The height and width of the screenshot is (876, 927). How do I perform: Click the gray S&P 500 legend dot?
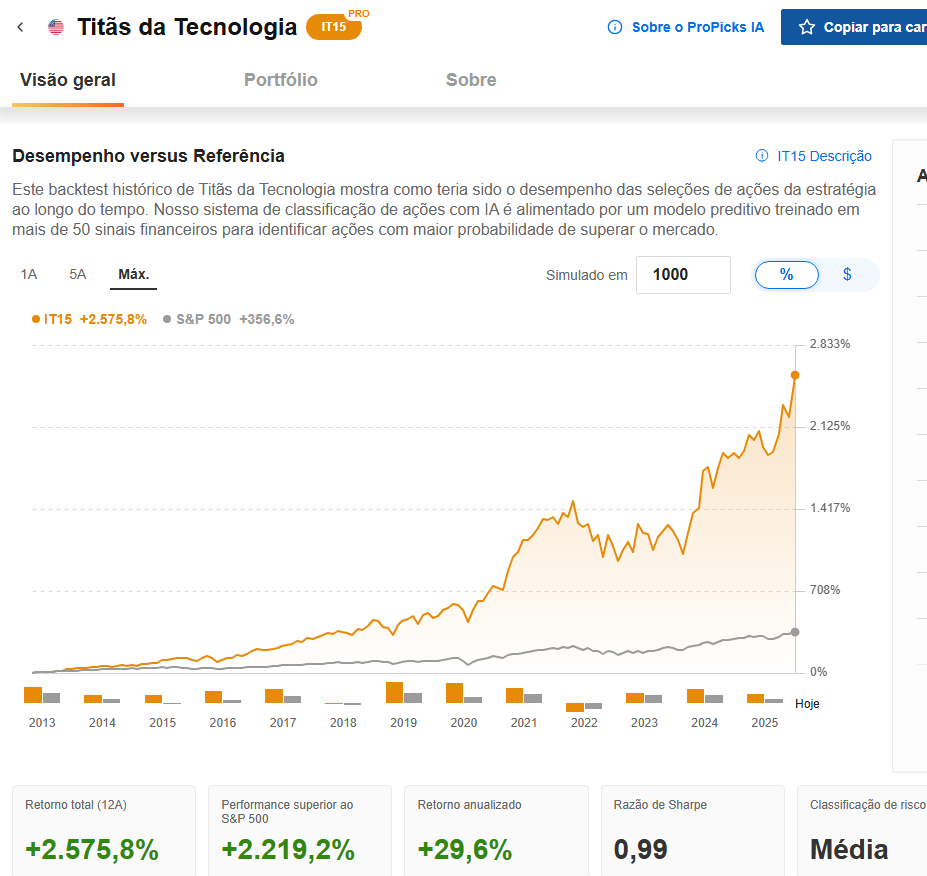point(167,319)
